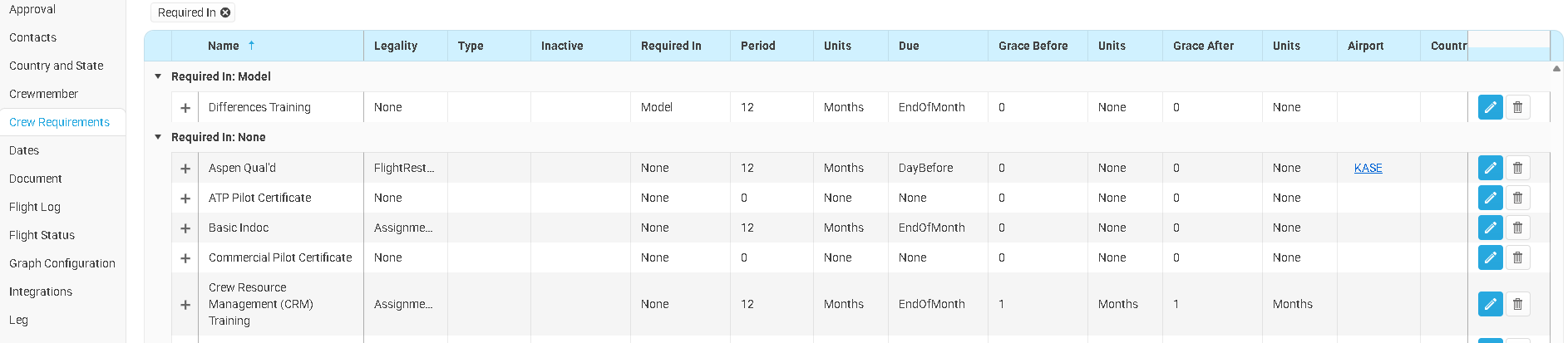Screen dimensions: 1568x343
Task: Expand the Aspen Qual'd row details
Action: pos(185,169)
